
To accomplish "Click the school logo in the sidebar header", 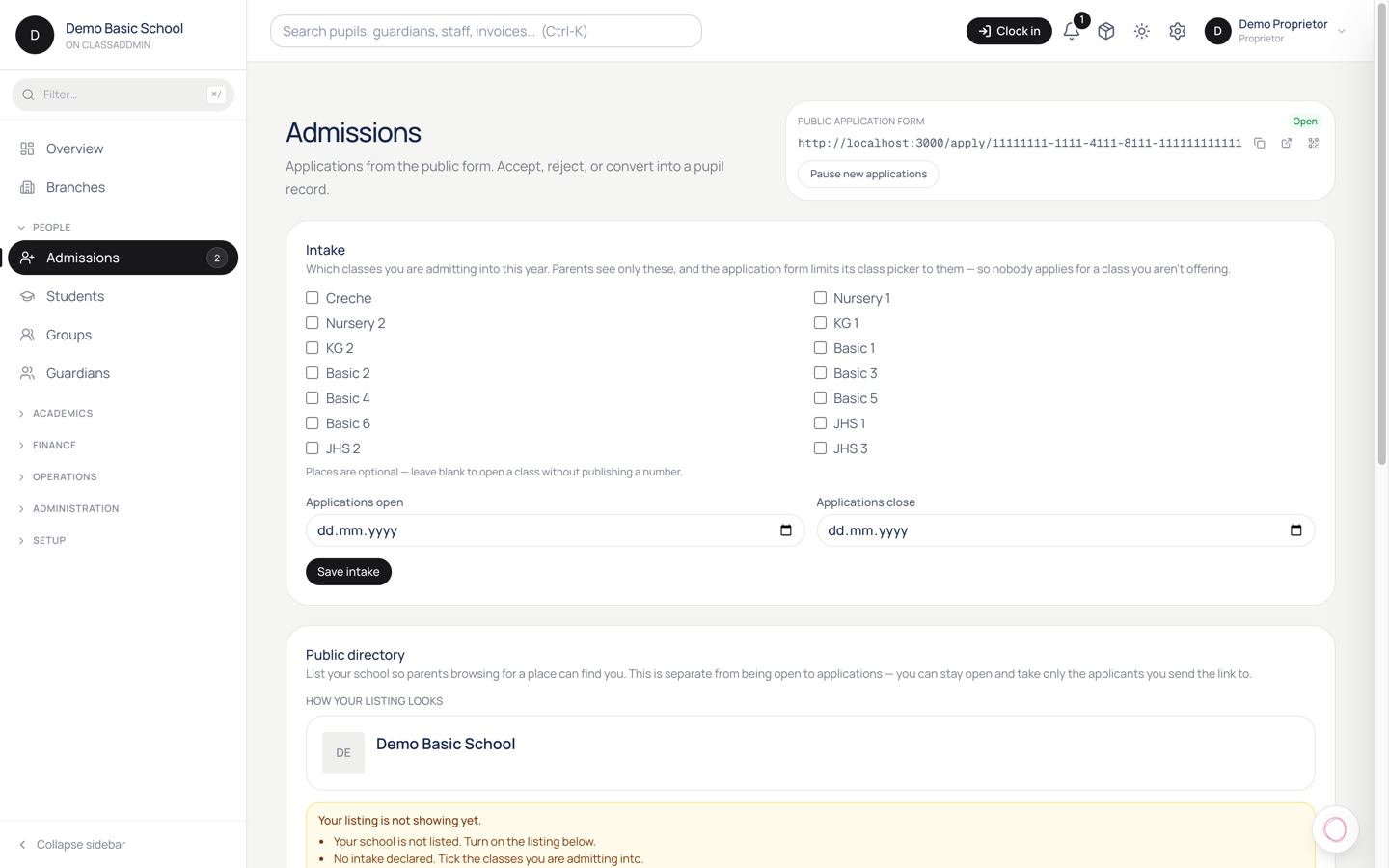I will click(35, 35).
